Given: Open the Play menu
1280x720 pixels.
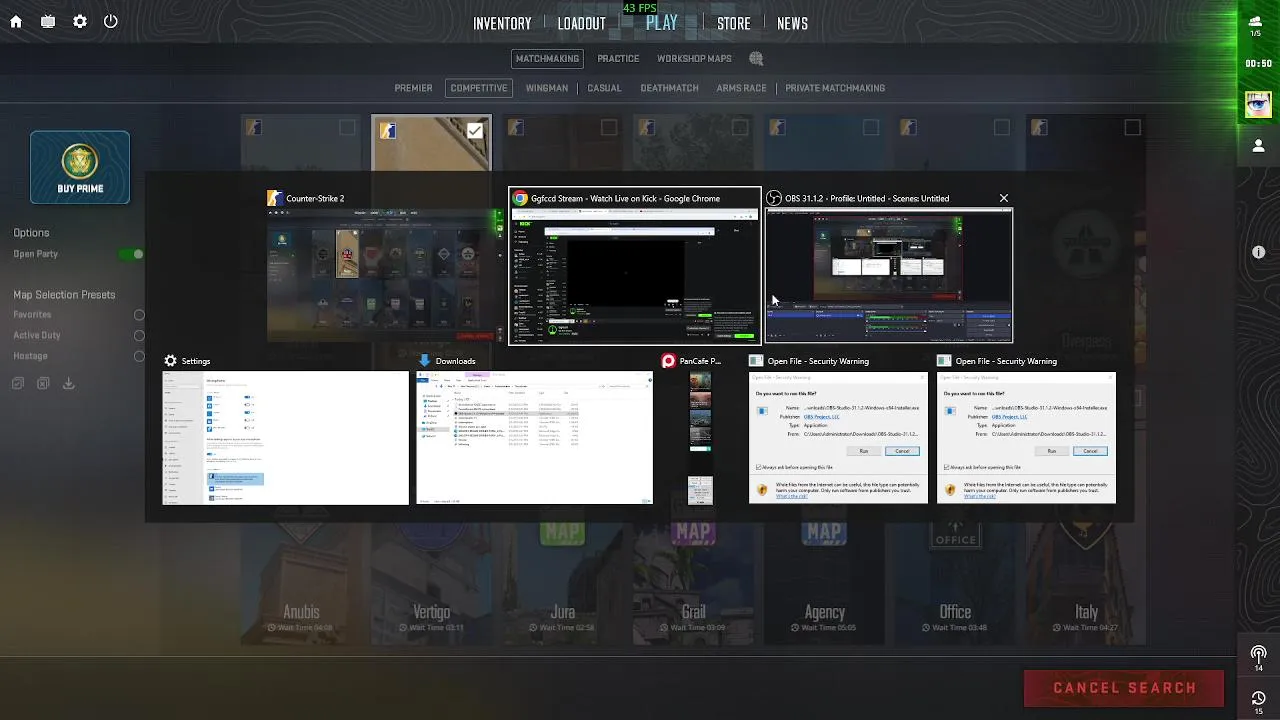Looking at the screenshot, I should (661, 23).
